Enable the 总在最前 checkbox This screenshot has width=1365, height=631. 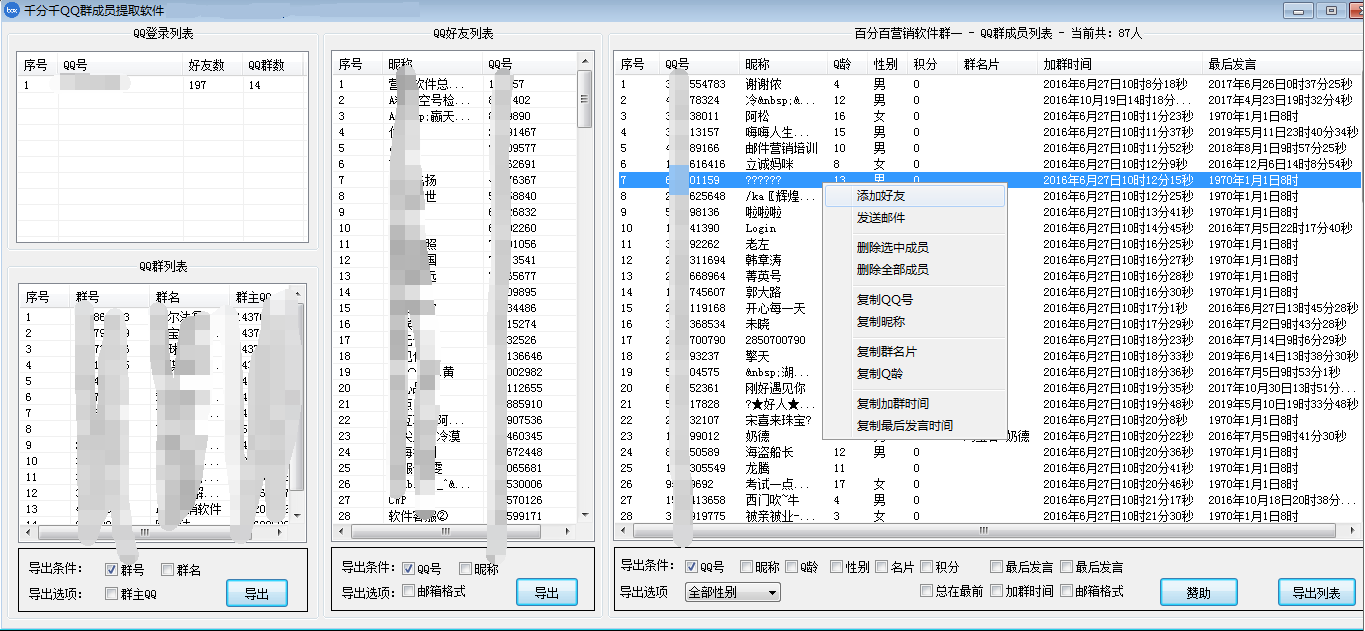pos(926,591)
